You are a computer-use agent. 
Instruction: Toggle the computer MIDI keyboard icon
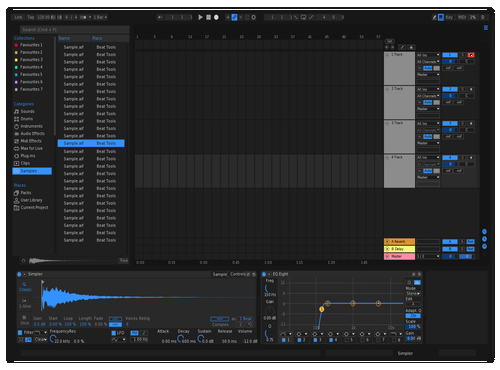(441, 17)
